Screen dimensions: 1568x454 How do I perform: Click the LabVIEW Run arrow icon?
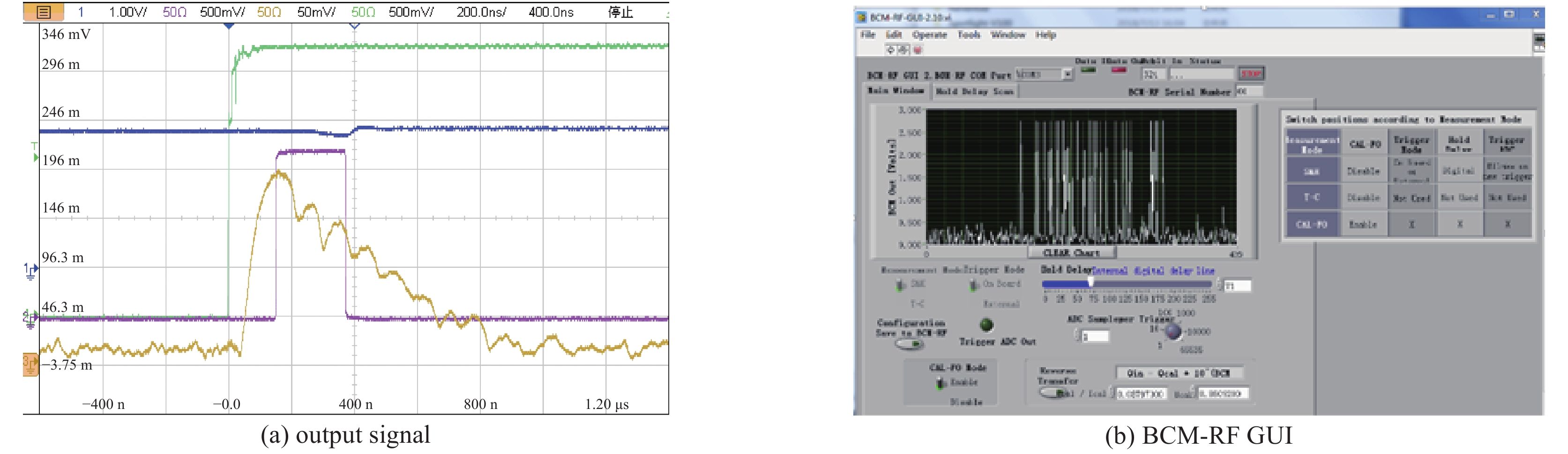pos(890,50)
